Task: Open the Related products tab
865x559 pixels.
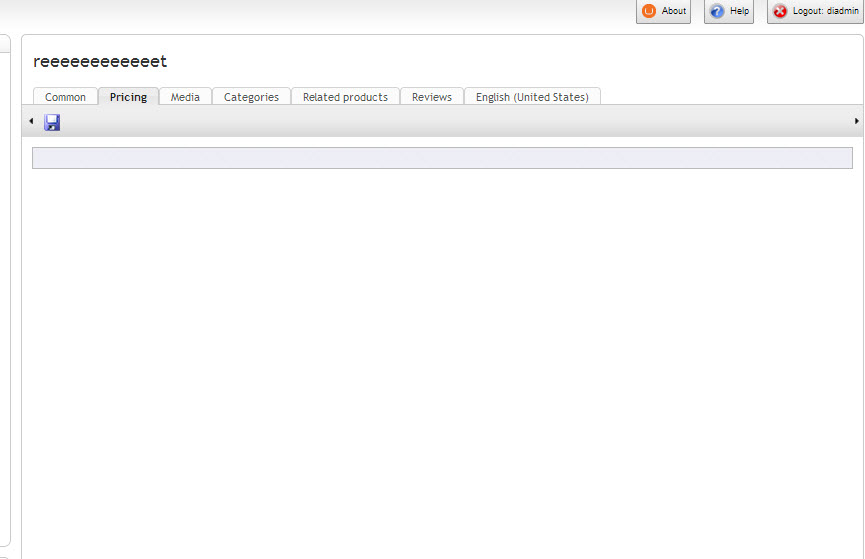Action: pos(345,97)
